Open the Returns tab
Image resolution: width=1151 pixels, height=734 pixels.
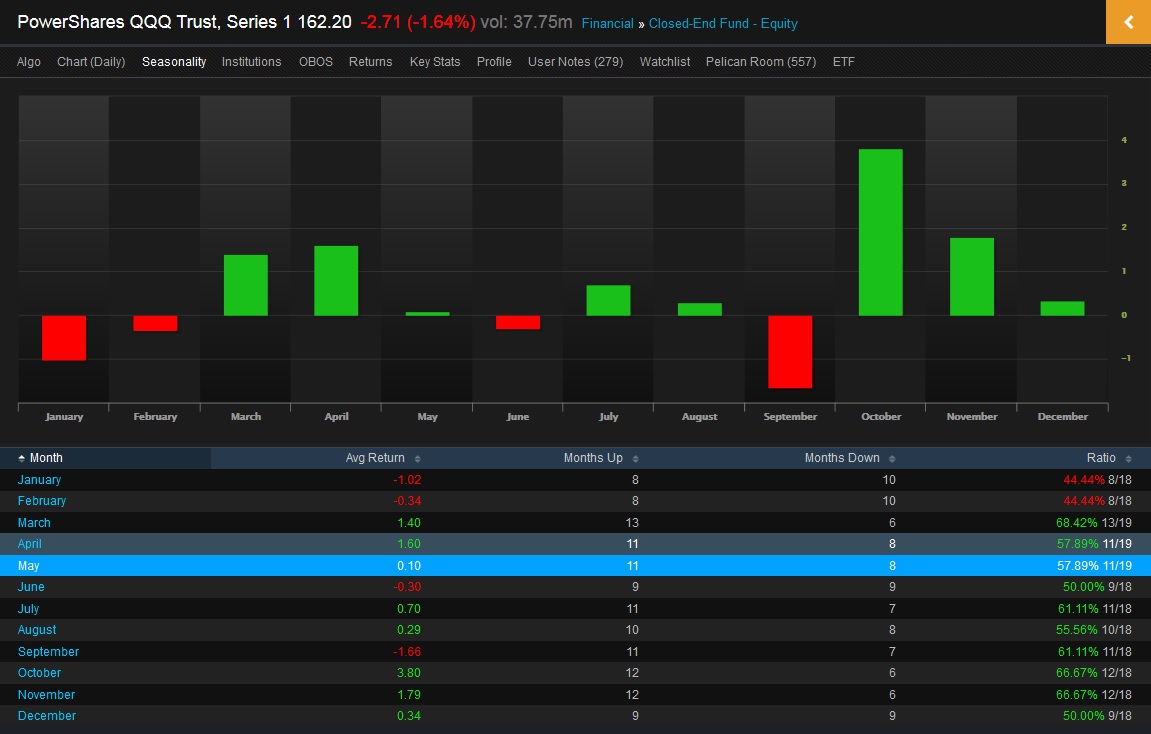tap(371, 62)
